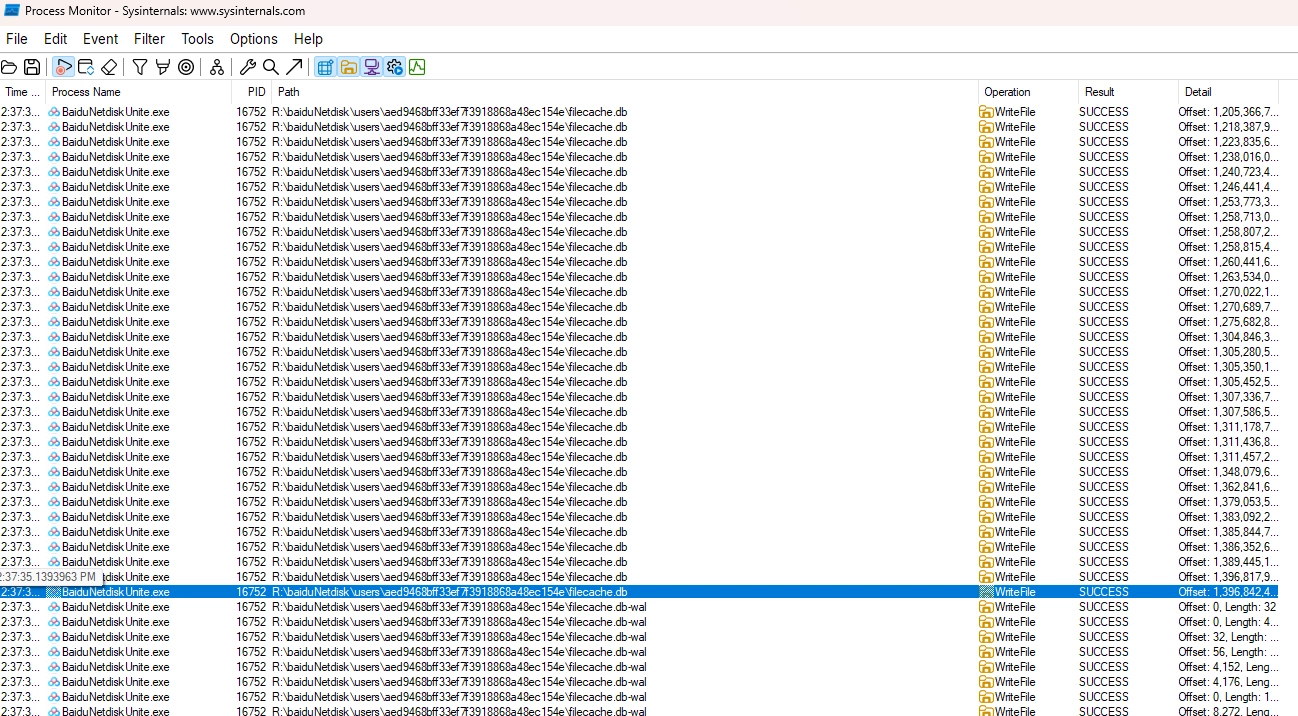Screen dimensions: 1298x716
Task: Clear the display with the eraser icon
Action: (x=109, y=67)
